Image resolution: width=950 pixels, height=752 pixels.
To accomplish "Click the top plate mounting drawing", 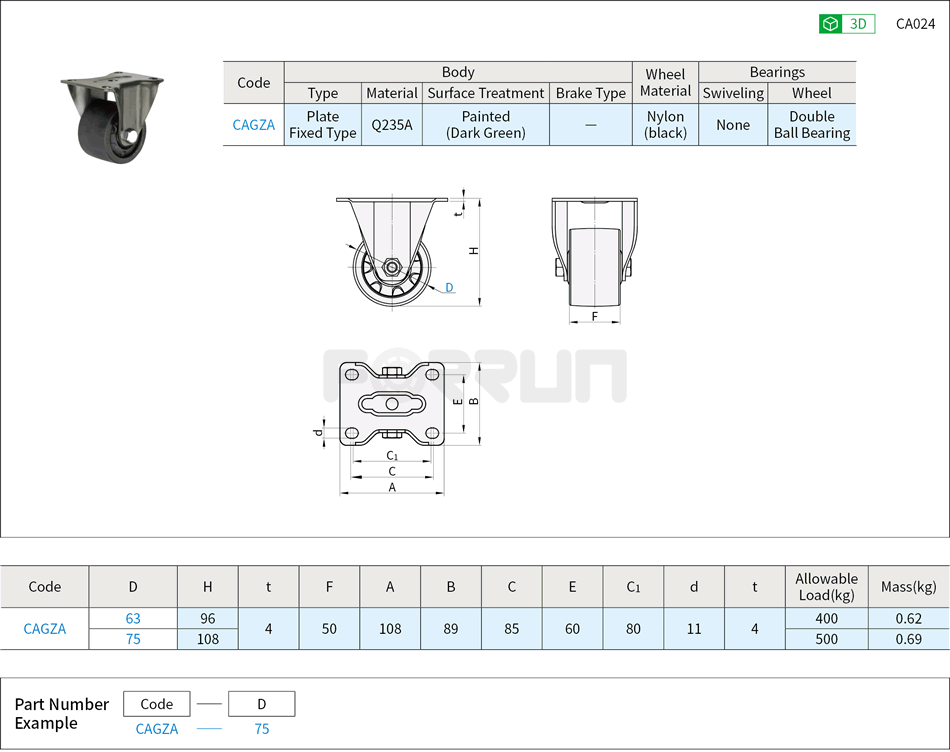I will pos(391,404).
